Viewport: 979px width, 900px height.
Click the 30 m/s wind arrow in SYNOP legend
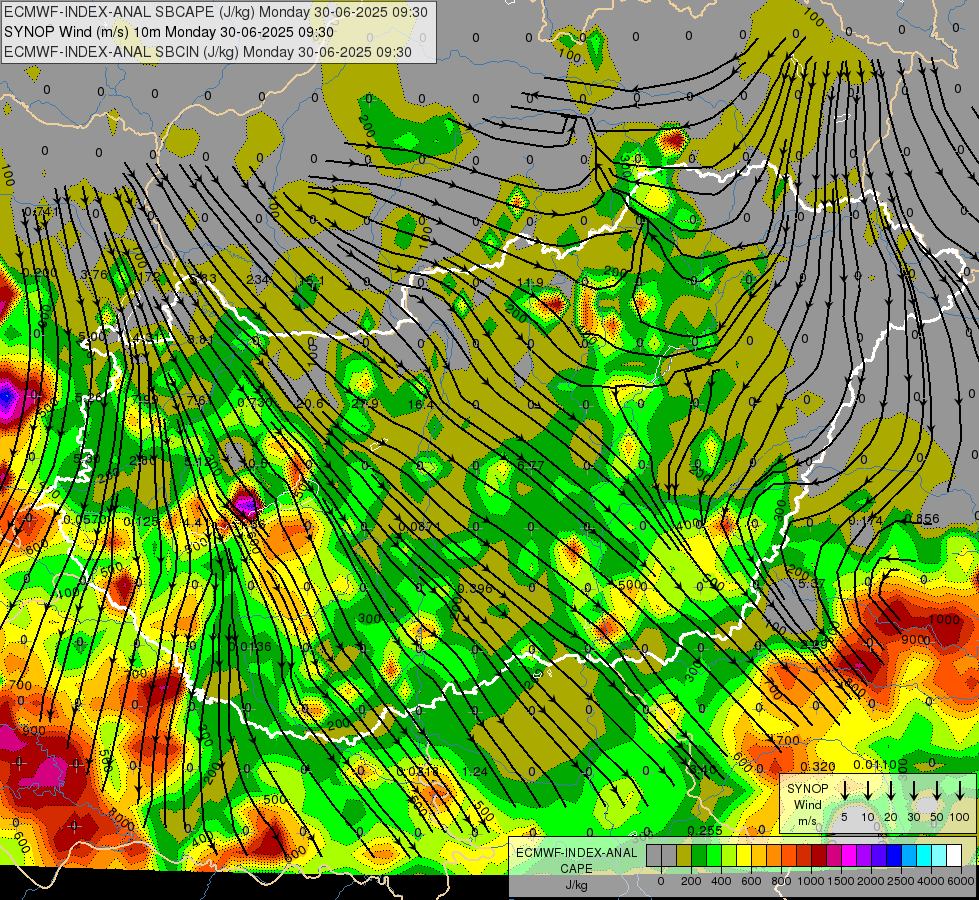click(x=913, y=790)
